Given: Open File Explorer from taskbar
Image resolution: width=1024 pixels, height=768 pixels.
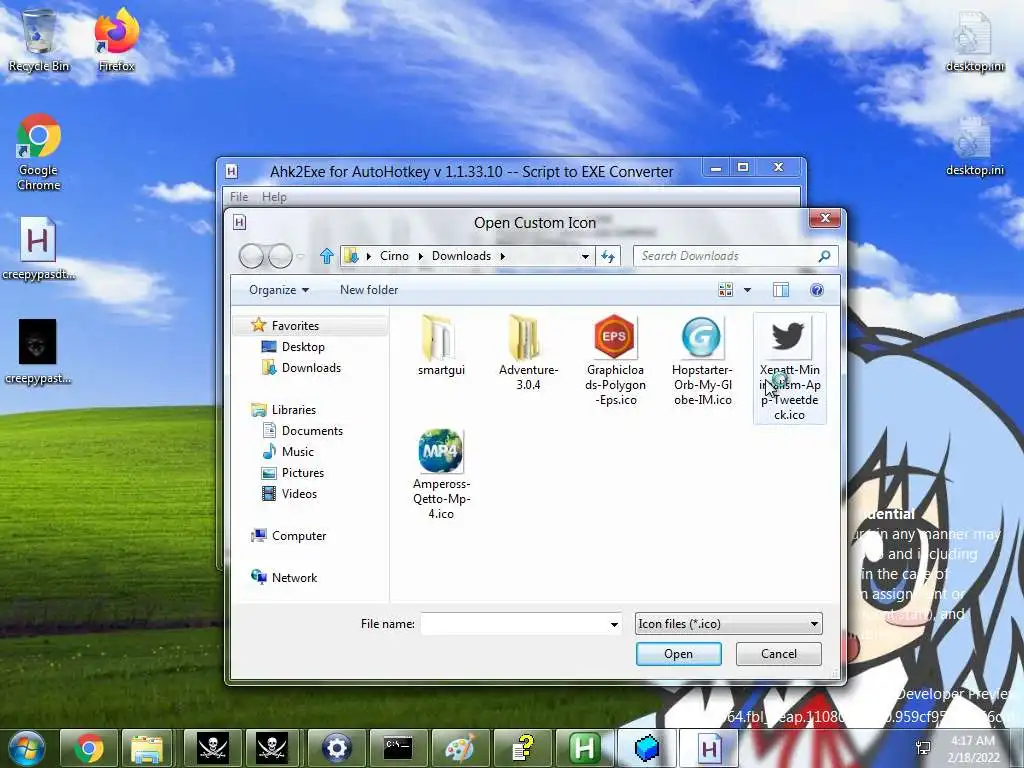Looking at the screenshot, I should (148, 748).
